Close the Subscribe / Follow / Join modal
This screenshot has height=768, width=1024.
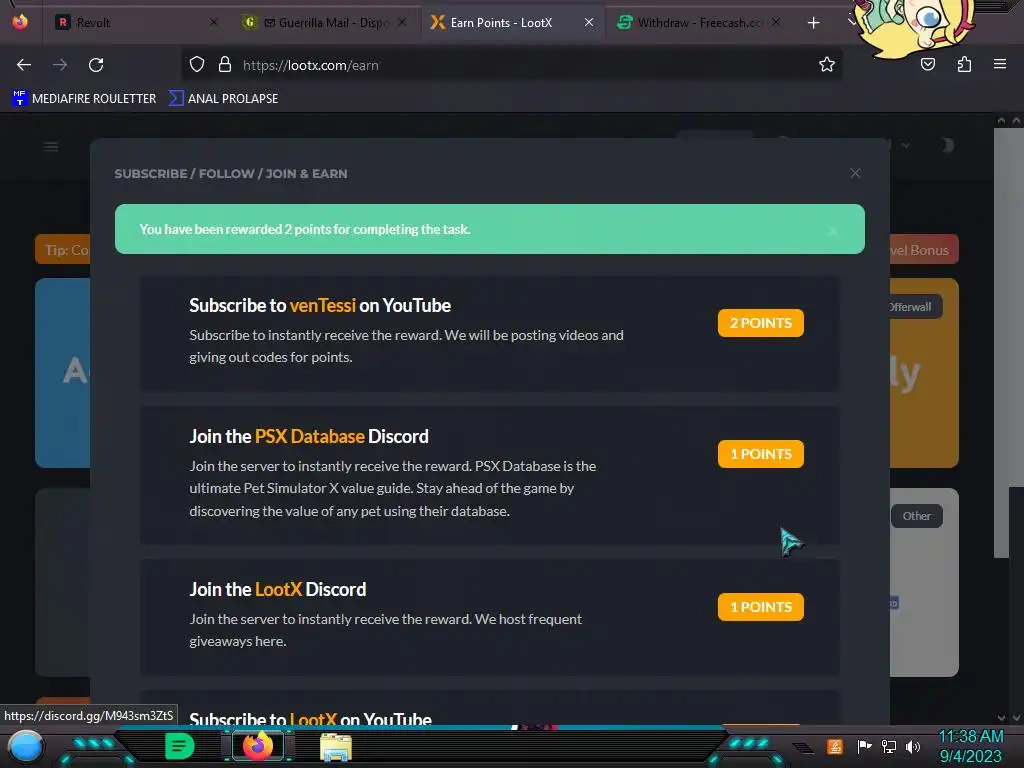click(855, 173)
